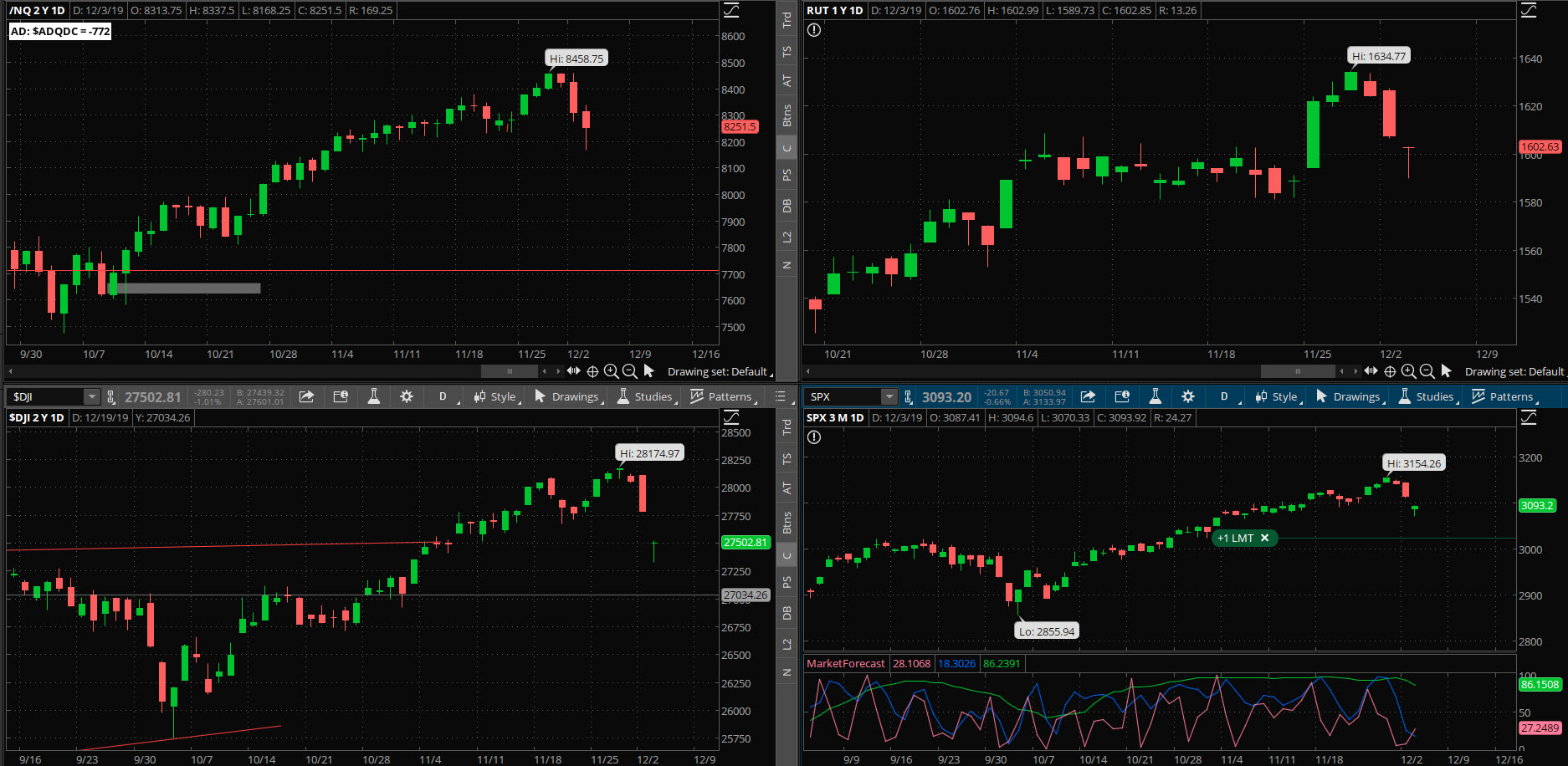The width and height of the screenshot is (1568, 766).
Task: Click the expand/compress axis icon under /NQ chart
Action: coord(573,370)
